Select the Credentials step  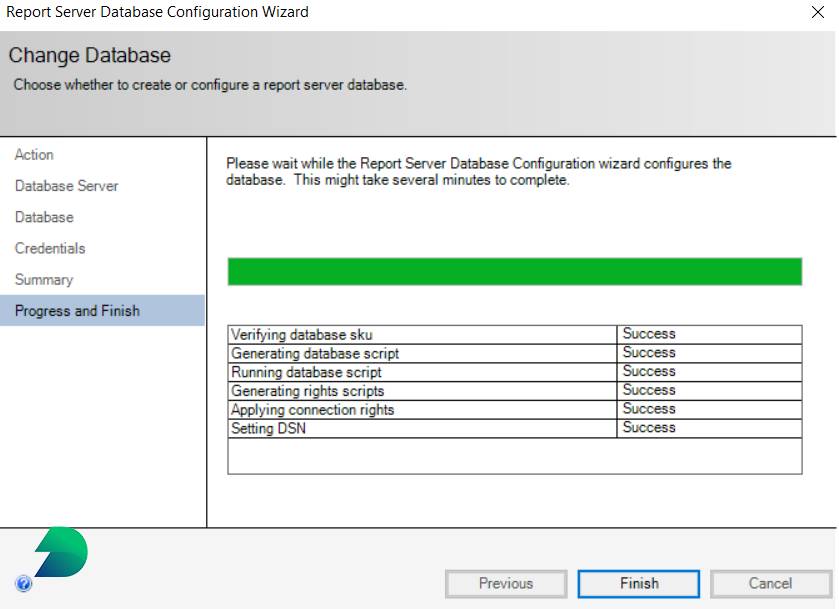(50, 248)
